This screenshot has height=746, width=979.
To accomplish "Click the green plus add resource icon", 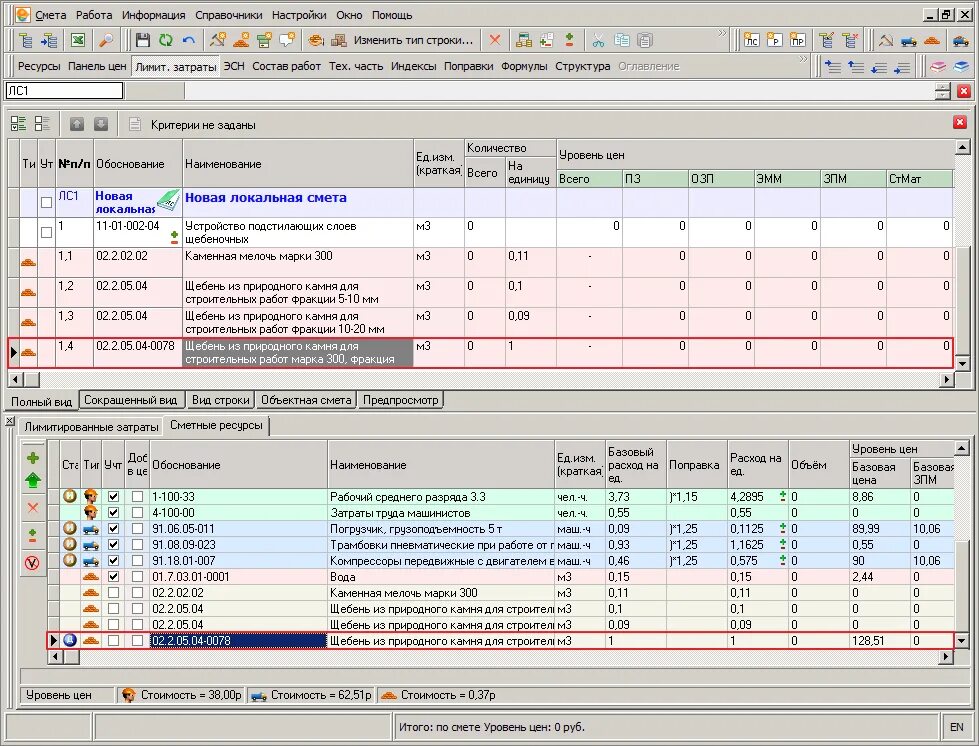I will [33, 458].
